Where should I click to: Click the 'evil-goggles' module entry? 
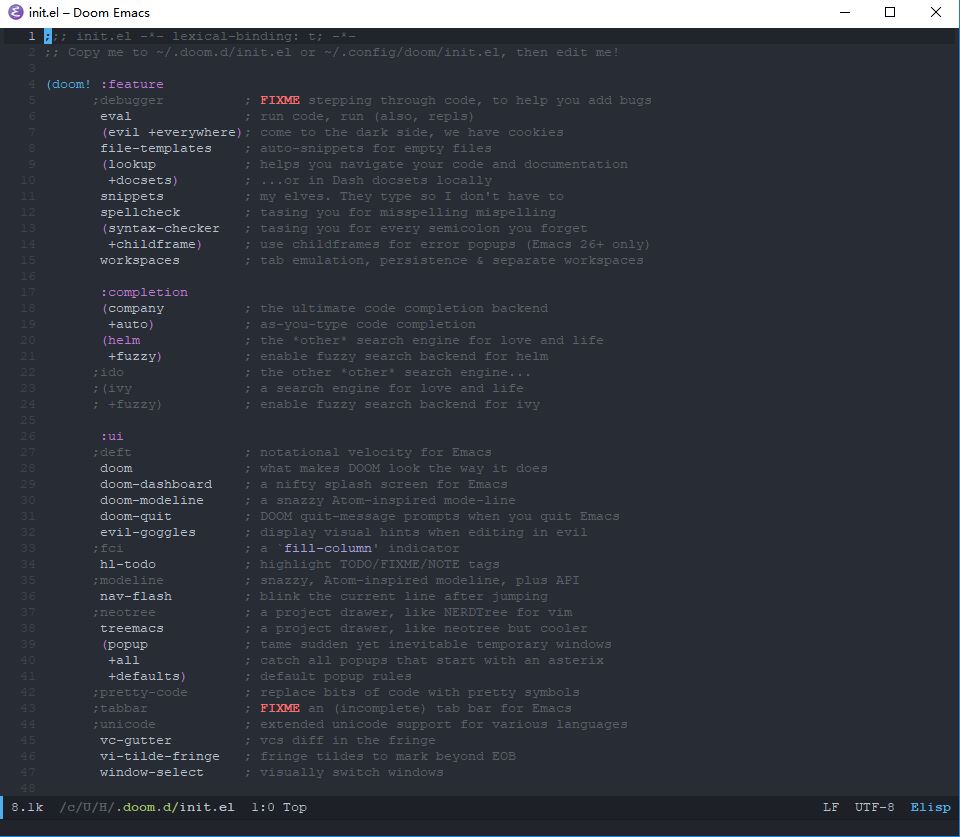click(148, 533)
